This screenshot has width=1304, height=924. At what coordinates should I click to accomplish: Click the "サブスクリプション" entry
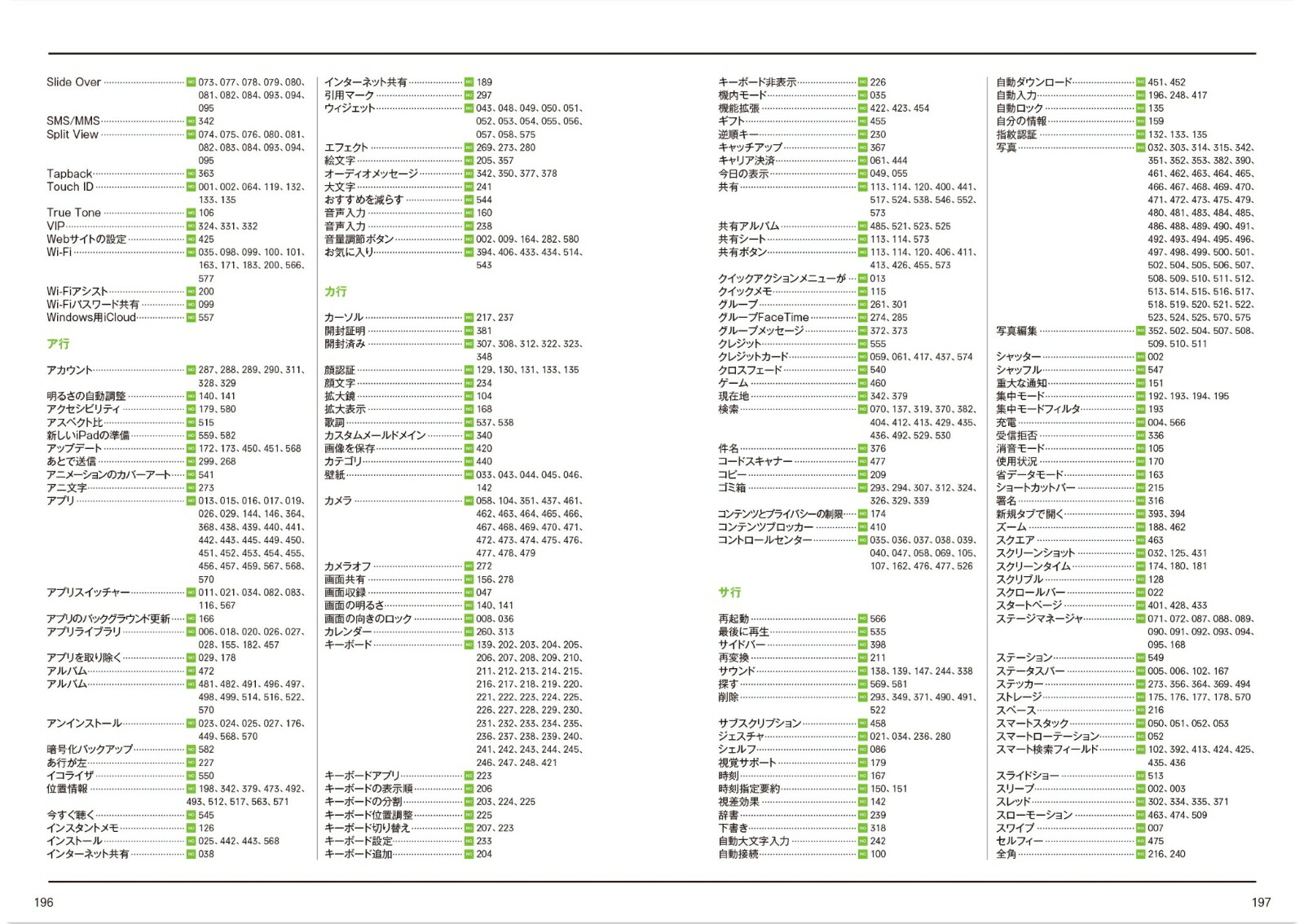coord(760,724)
